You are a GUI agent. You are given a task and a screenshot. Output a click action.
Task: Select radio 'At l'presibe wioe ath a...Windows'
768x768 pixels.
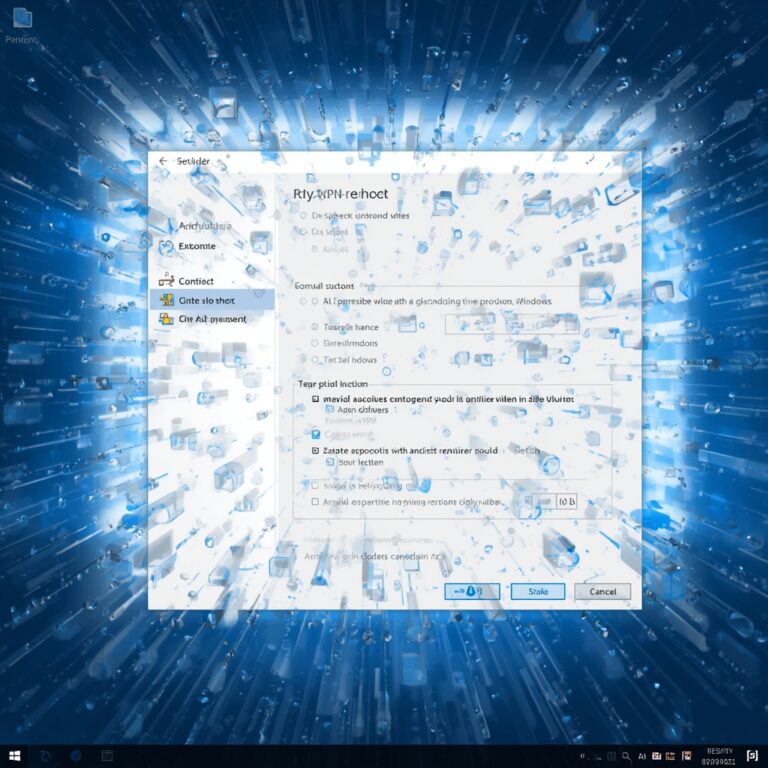pyautogui.click(x=315, y=301)
